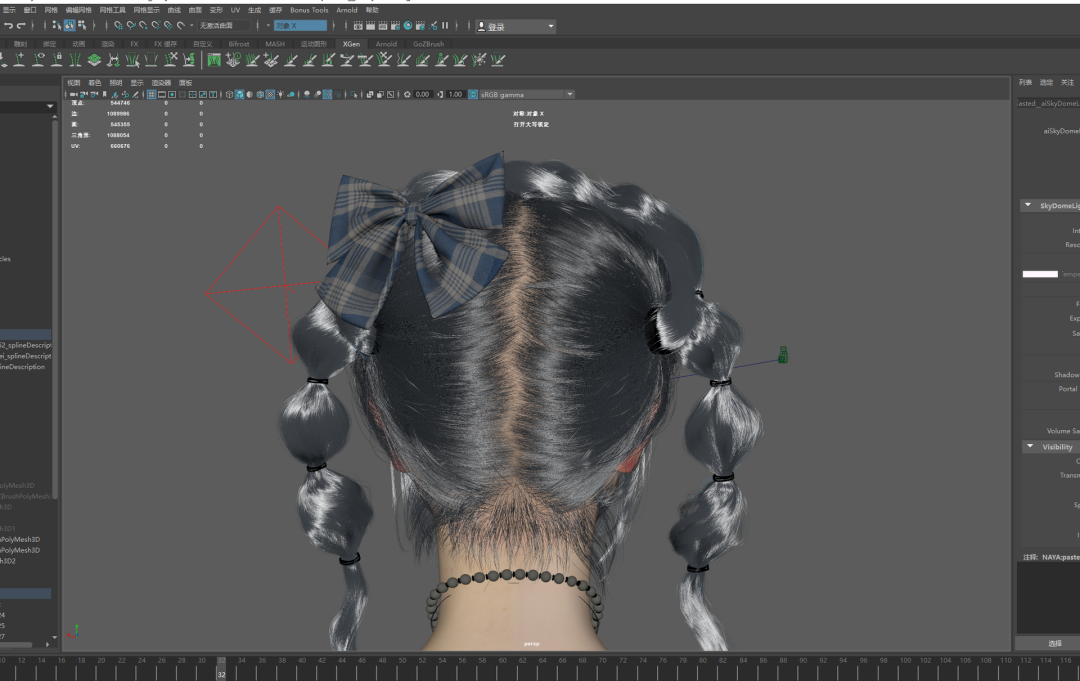Open the '关注' menu in Attribute Editor
The width and height of the screenshot is (1080, 681).
point(1067,82)
